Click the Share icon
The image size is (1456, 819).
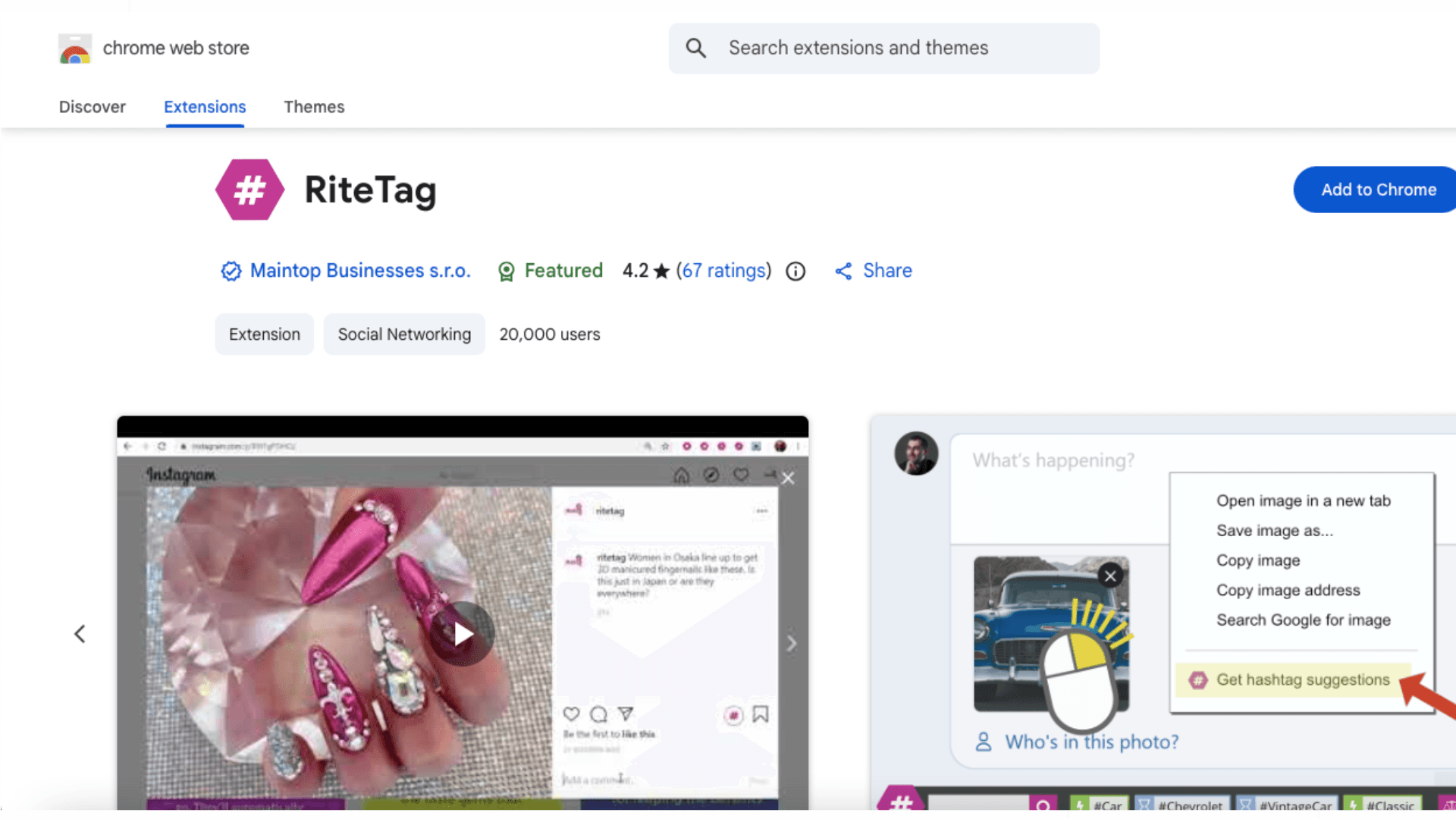point(843,271)
